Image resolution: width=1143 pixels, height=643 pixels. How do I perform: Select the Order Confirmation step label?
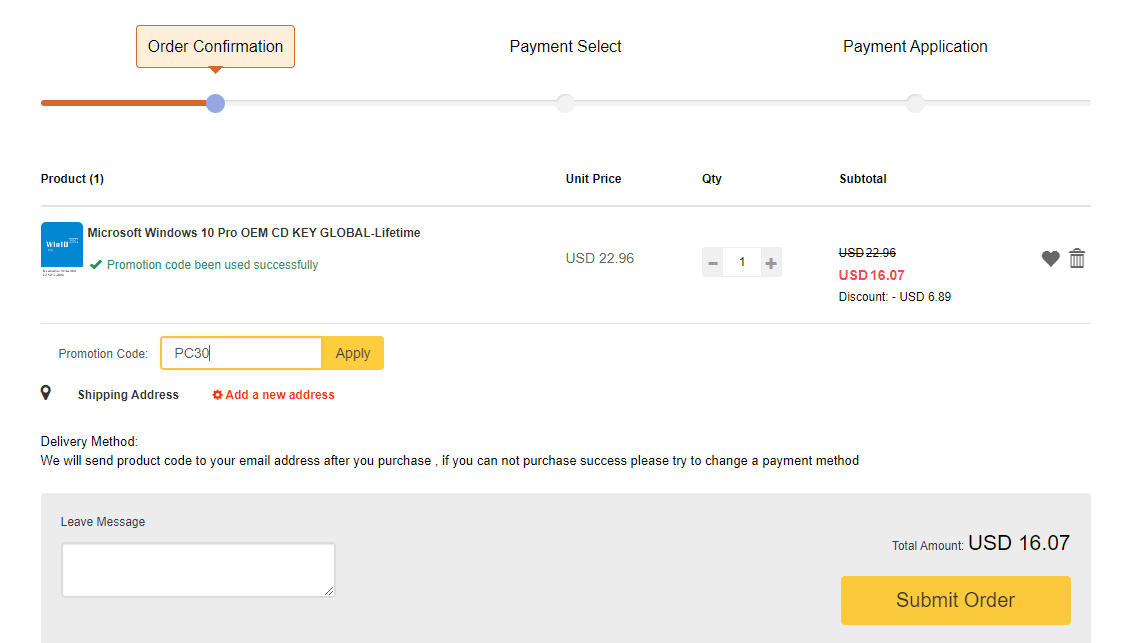215,47
